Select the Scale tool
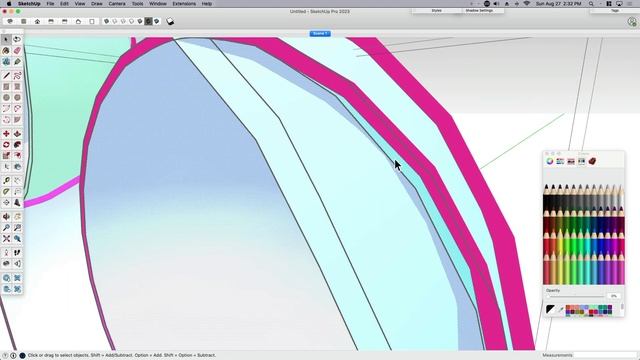The width and height of the screenshot is (640, 360). click(6, 156)
